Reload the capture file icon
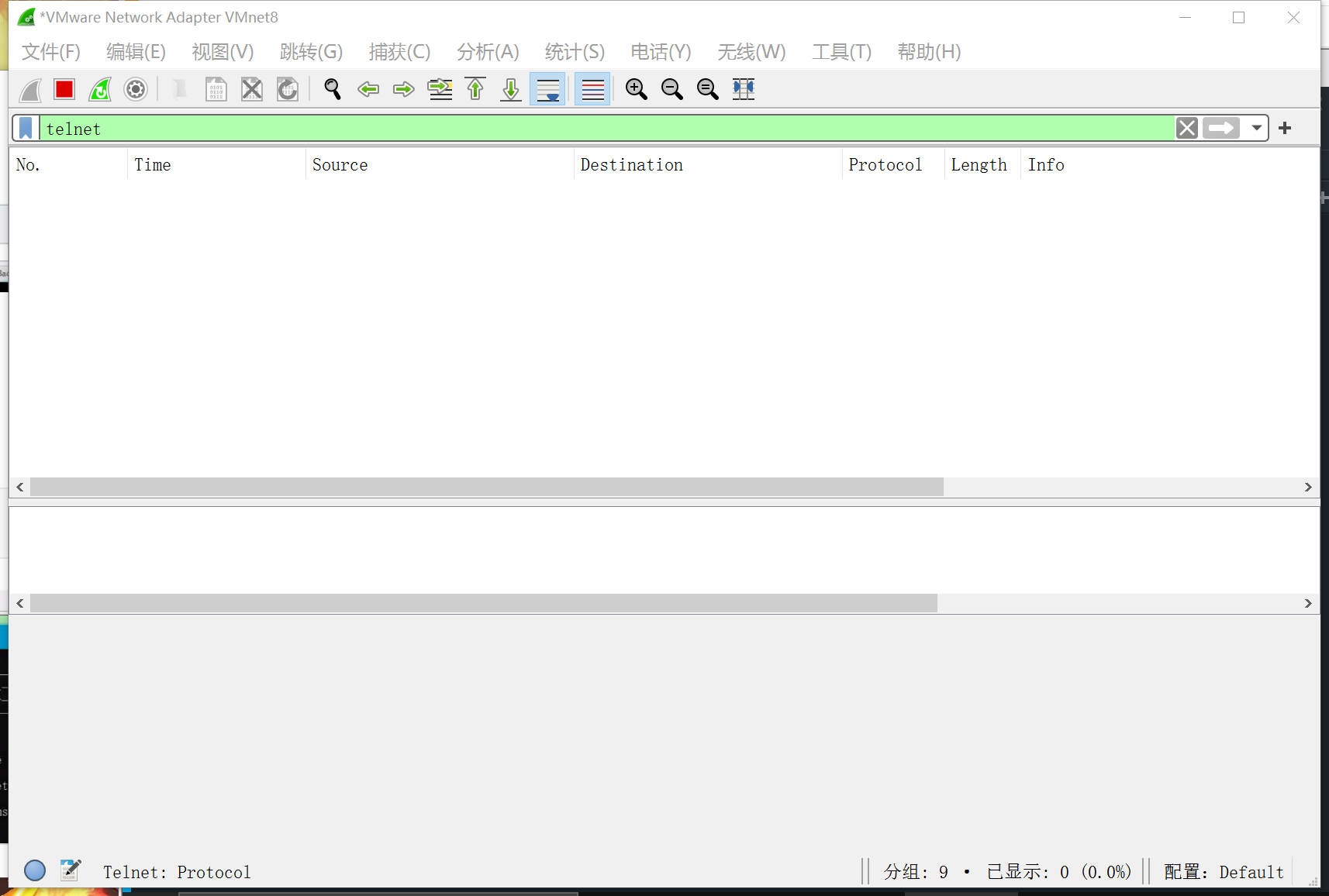 tap(288, 89)
